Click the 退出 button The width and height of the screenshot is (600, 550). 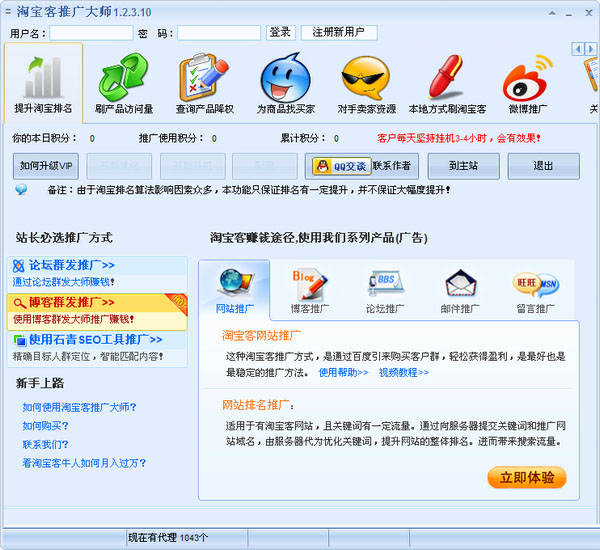coord(543,166)
